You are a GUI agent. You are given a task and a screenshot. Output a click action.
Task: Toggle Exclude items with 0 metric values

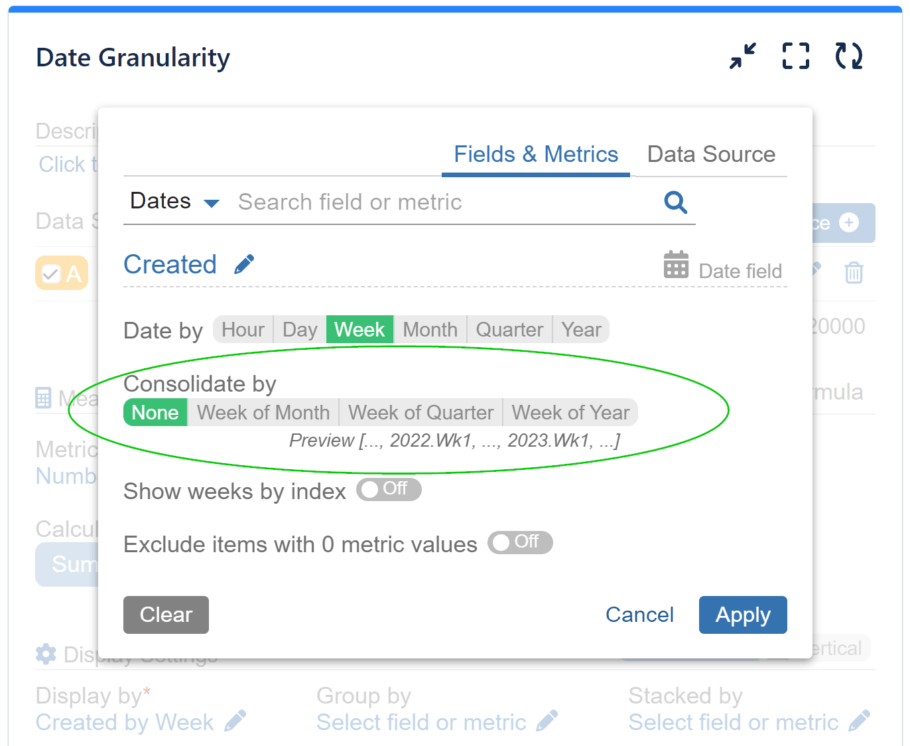coord(520,543)
